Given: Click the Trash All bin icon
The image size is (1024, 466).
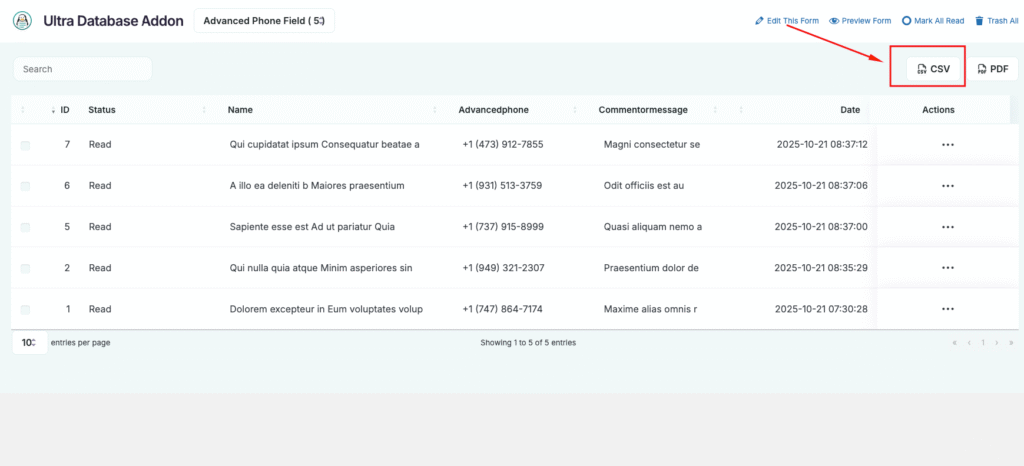Looking at the screenshot, I should pyautogui.click(x=979, y=21).
